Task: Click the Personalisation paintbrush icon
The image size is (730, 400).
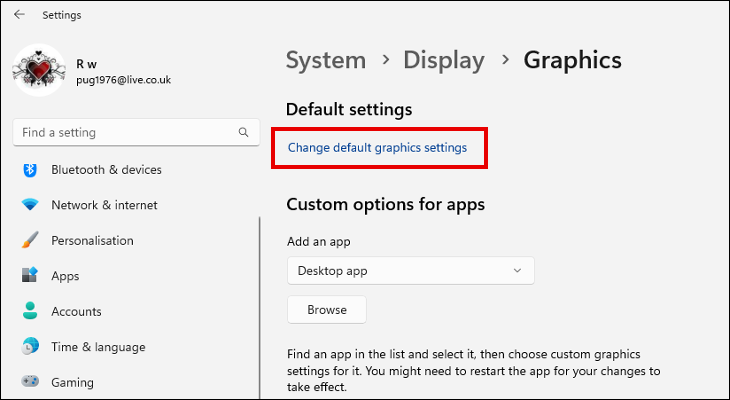Action: pyautogui.click(x=30, y=240)
